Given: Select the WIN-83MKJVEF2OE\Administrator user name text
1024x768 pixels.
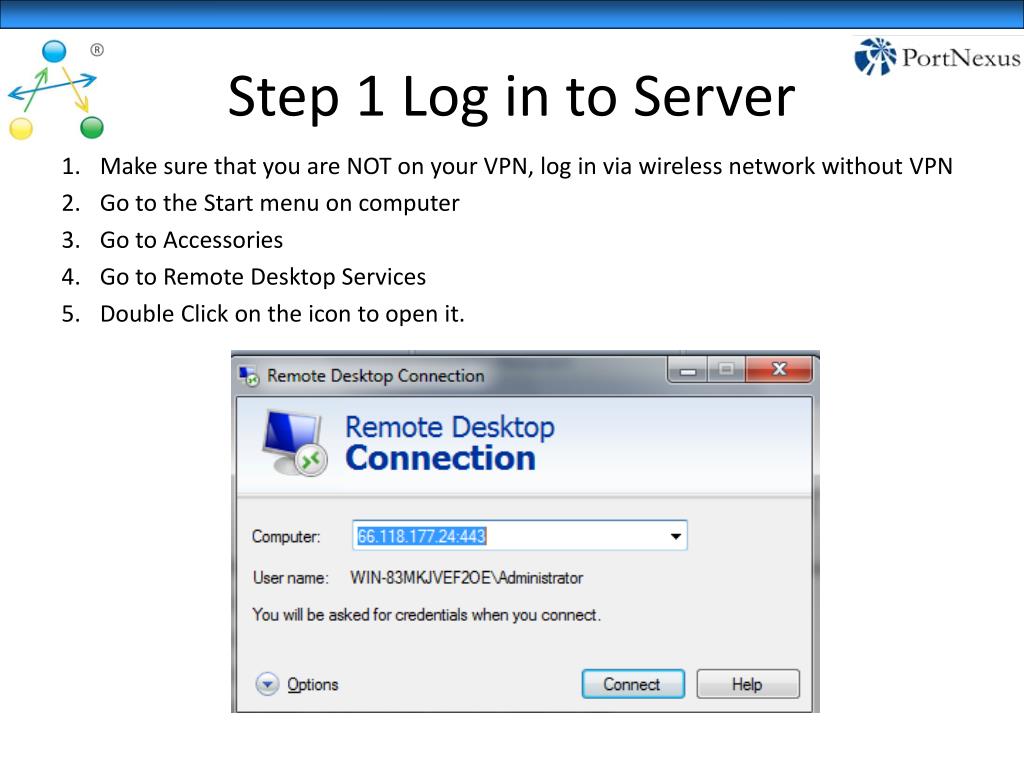Looking at the screenshot, I should [466, 578].
